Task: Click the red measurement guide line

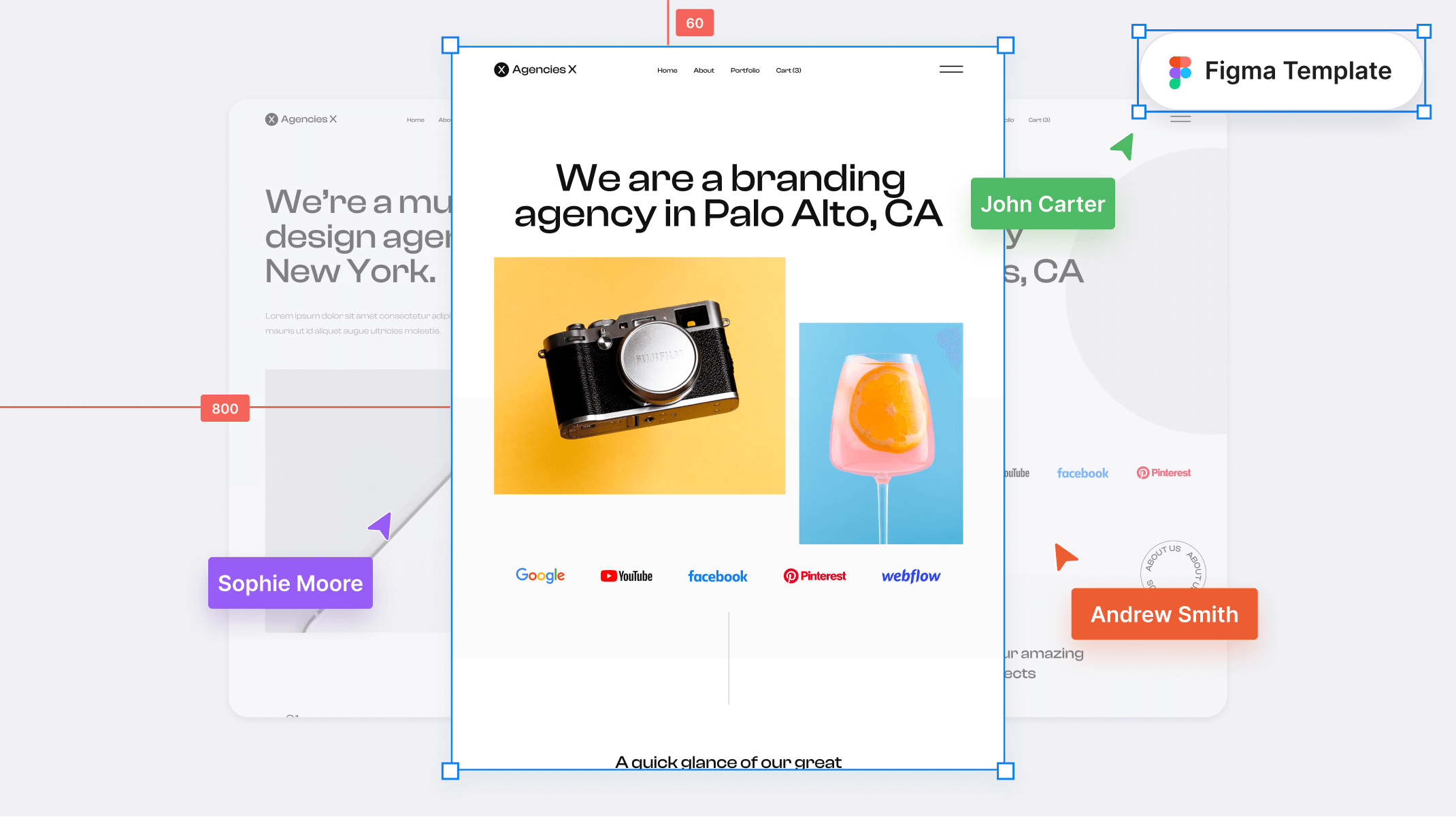Action: coord(100,408)
